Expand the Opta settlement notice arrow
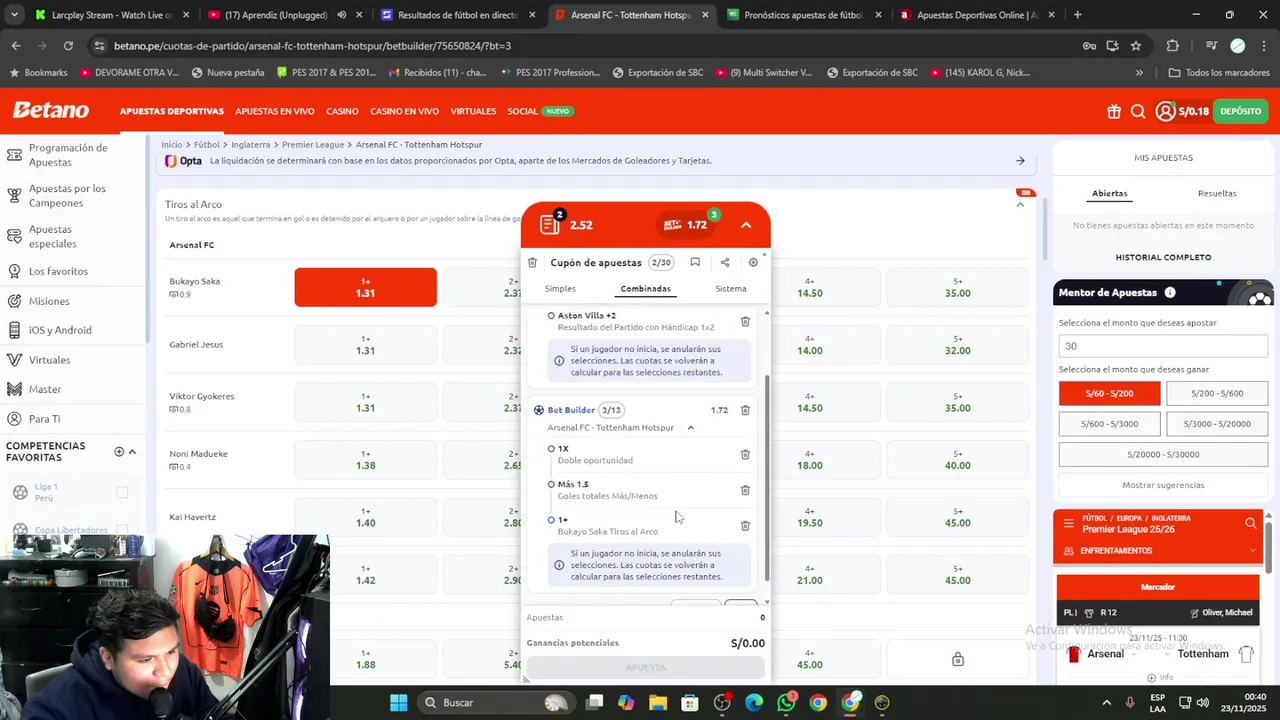Image resolution: width=1280 pixels, height=720 pixels. pos(1020,161)
